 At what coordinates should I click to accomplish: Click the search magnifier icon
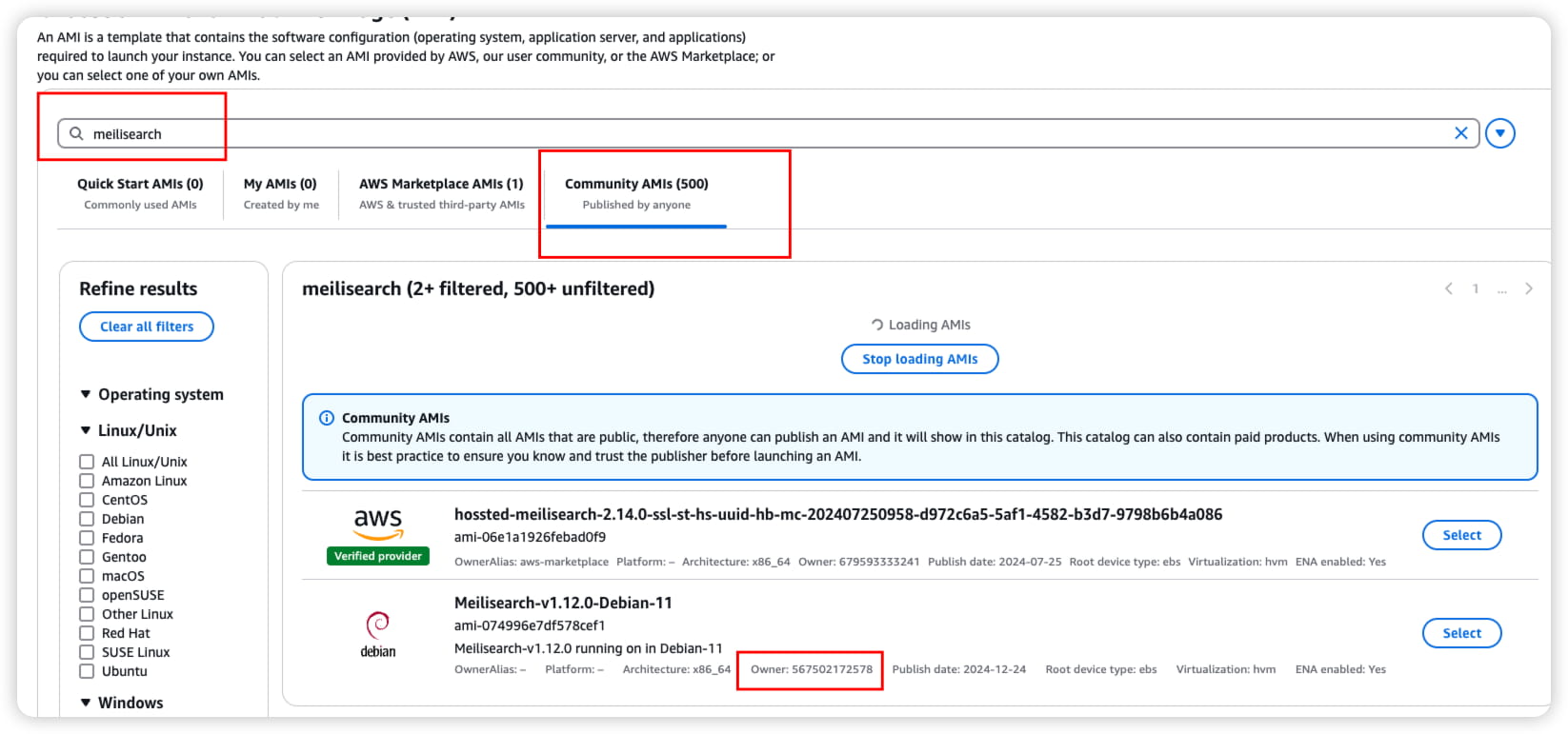76,133
